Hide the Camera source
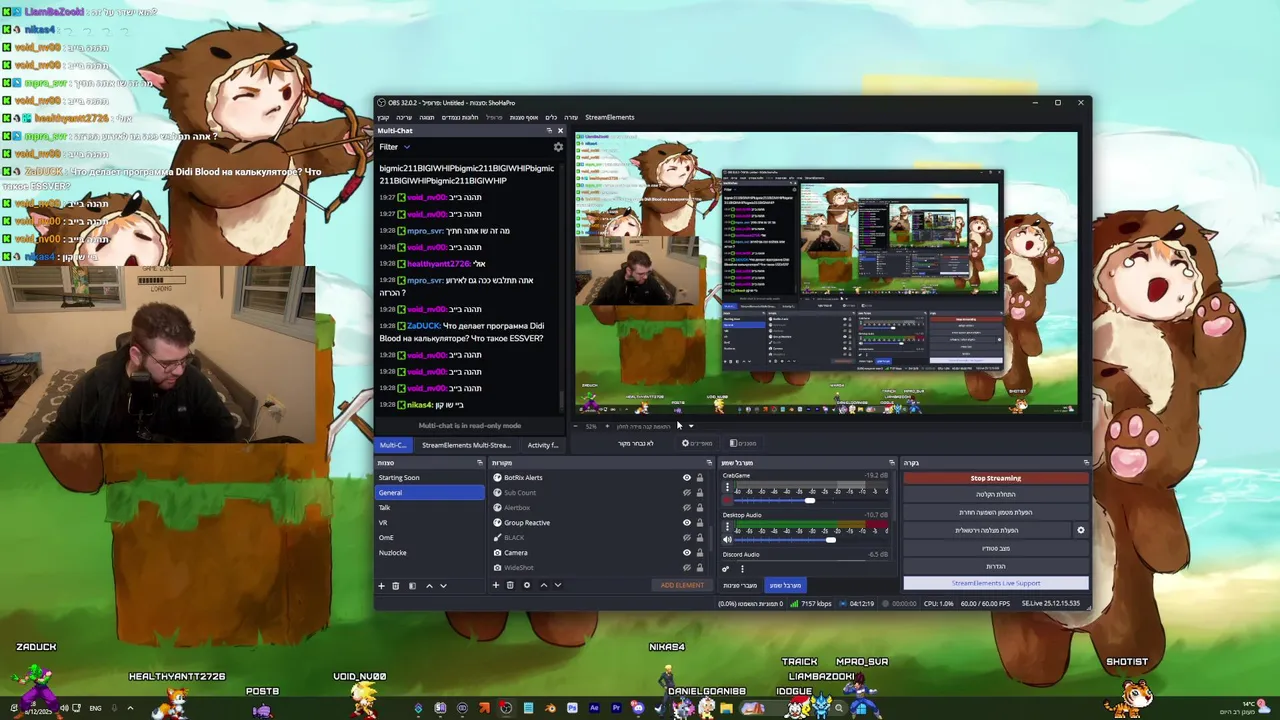Viewport: 1280px width, 720px height. 687,553
